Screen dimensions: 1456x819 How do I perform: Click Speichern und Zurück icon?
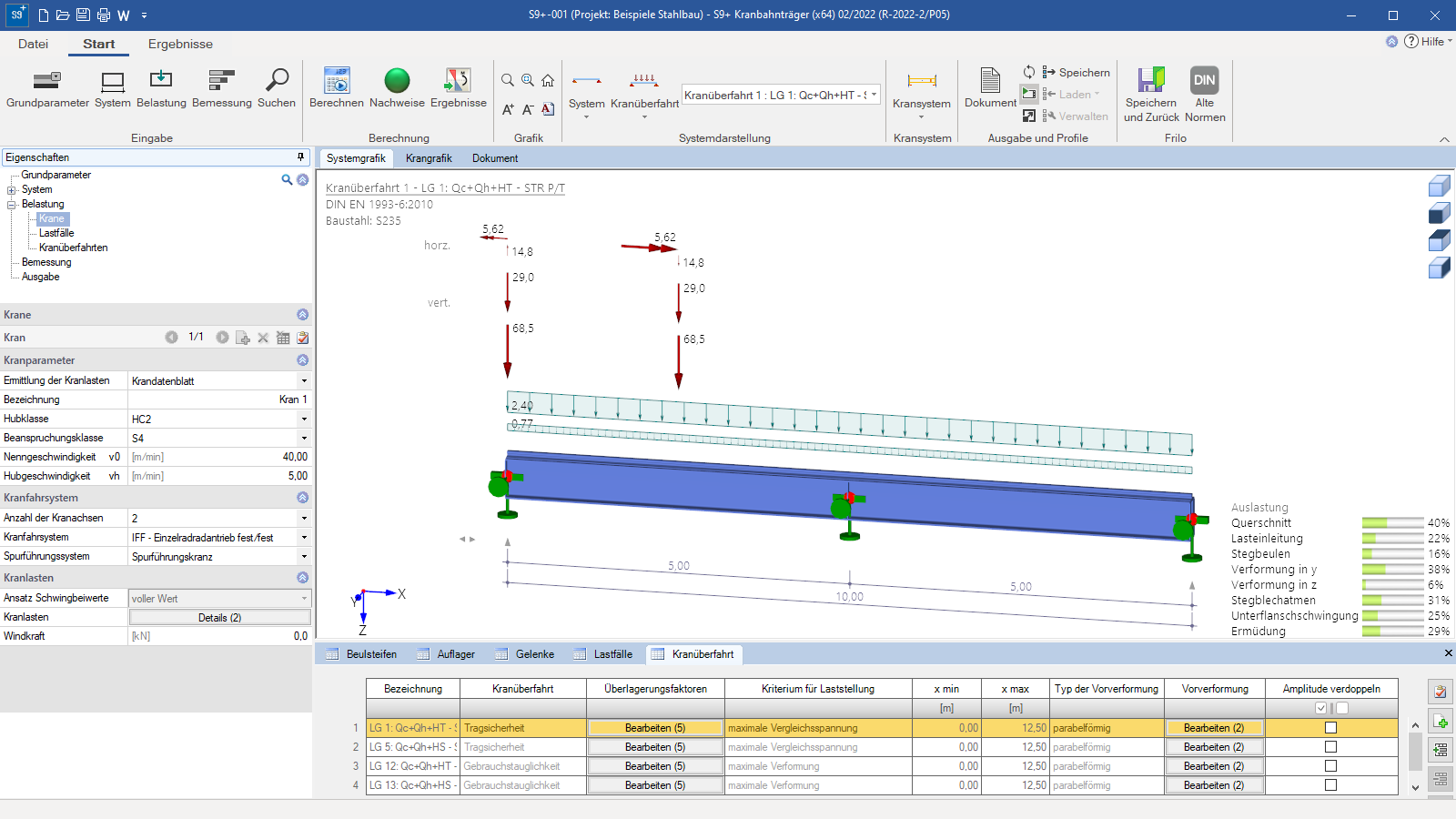(x=1151, y=94)
